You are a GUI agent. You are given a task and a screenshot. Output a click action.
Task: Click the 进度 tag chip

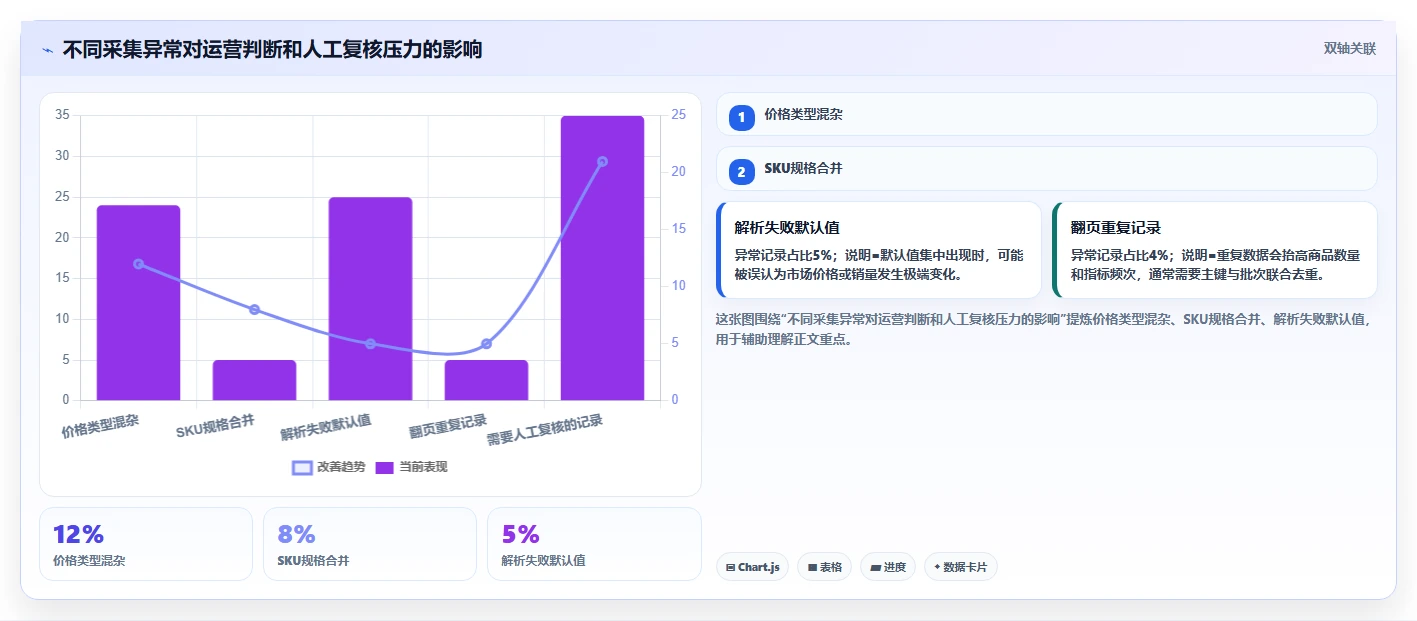(x=888, y=567)
